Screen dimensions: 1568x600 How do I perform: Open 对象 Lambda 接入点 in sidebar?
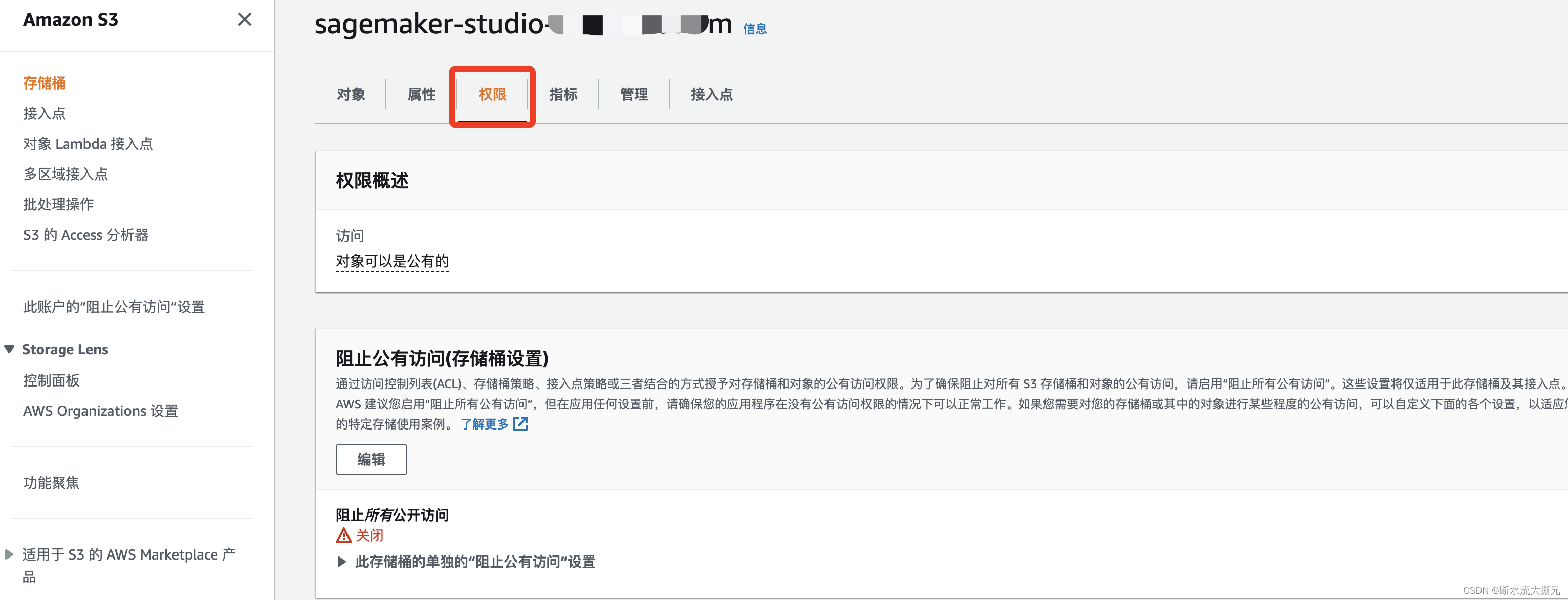pyautogui.click(x=88, y=144)
